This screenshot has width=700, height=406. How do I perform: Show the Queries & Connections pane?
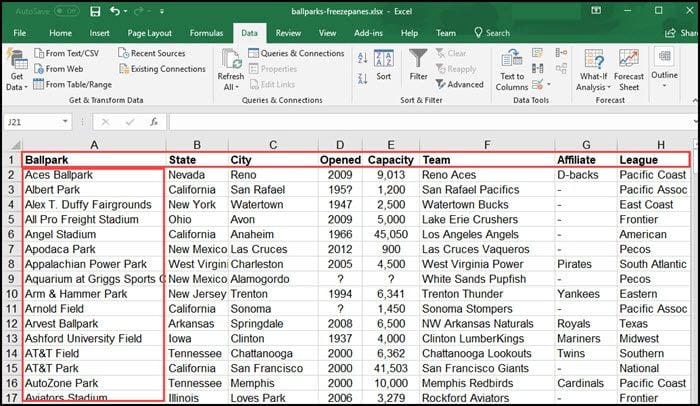tap(296, 53)
